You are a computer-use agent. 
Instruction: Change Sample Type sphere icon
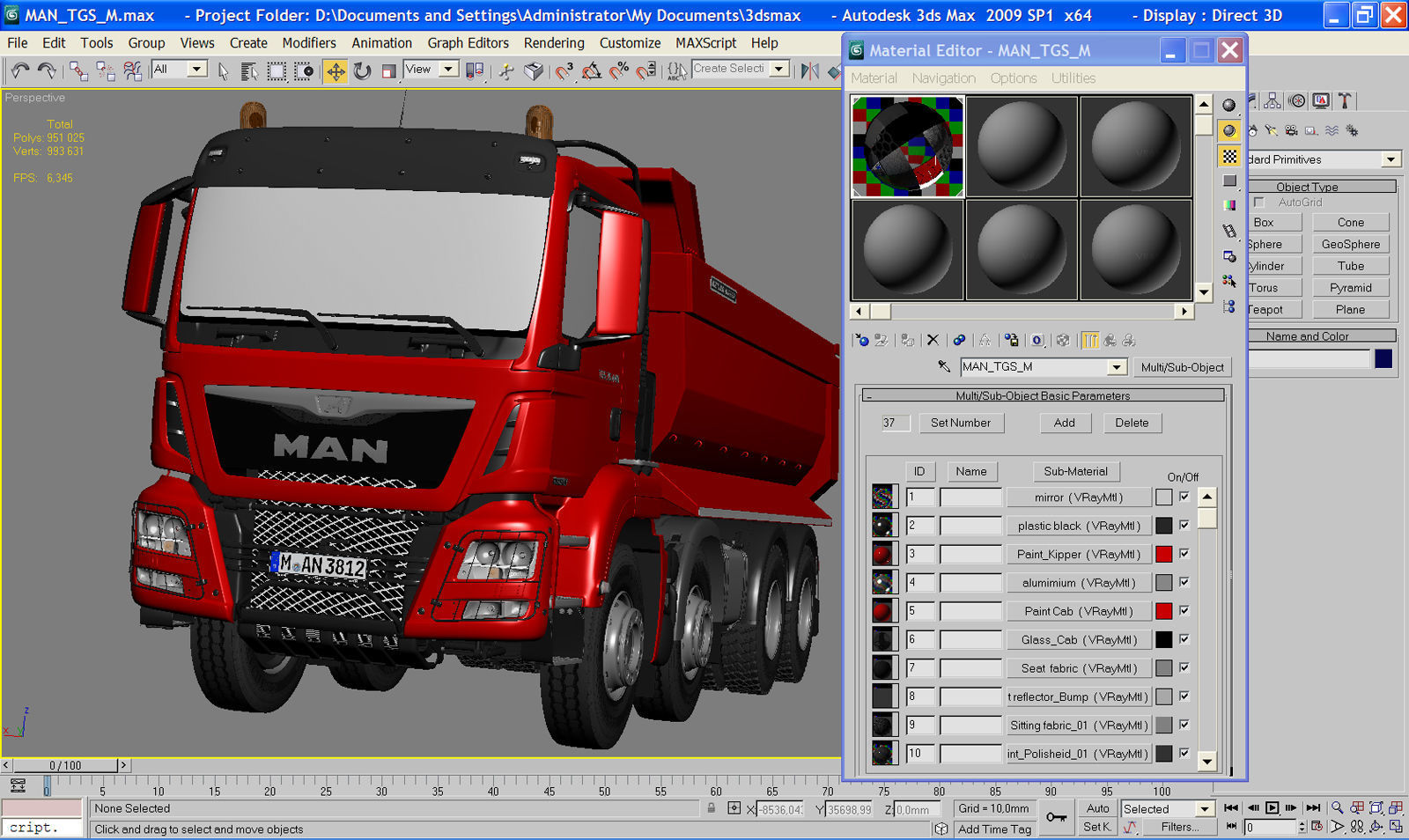[1228, 105]
